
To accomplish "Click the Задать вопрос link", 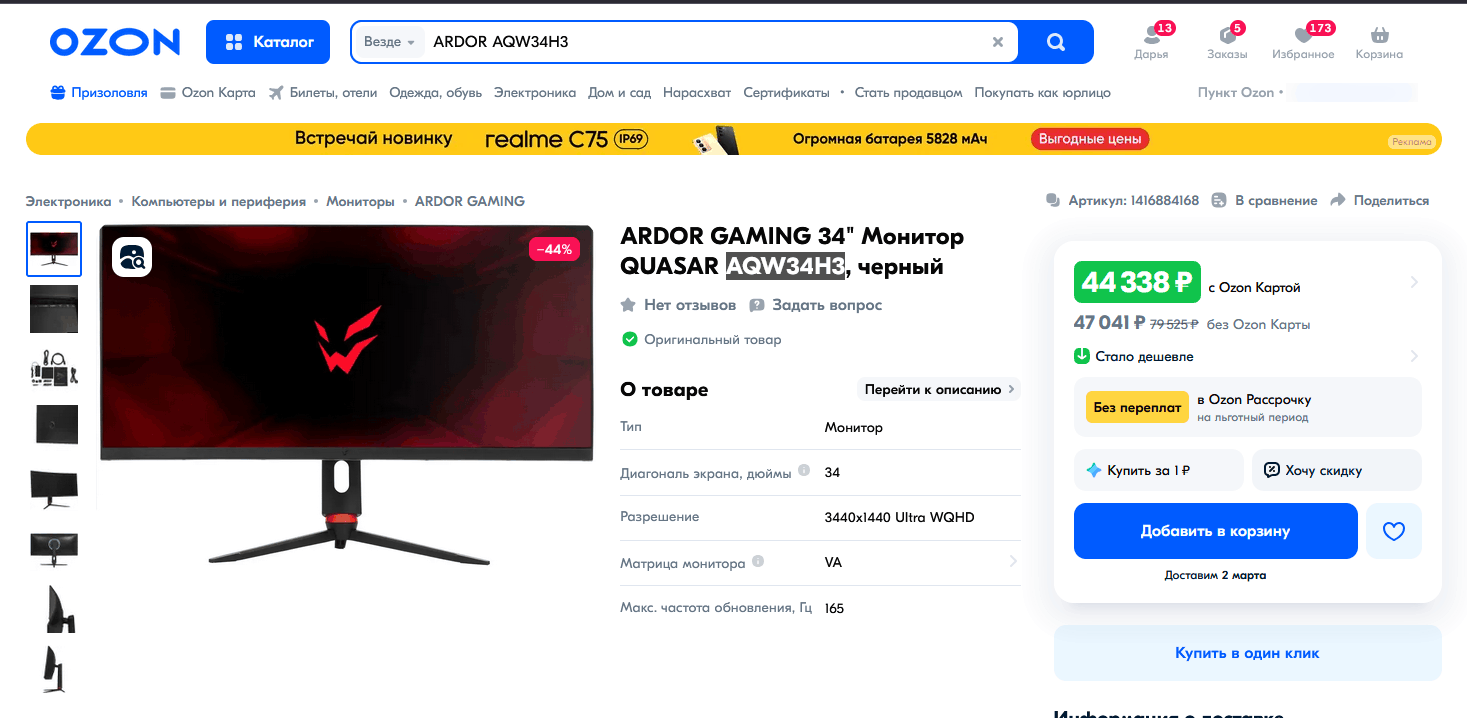I will [816, 305].
